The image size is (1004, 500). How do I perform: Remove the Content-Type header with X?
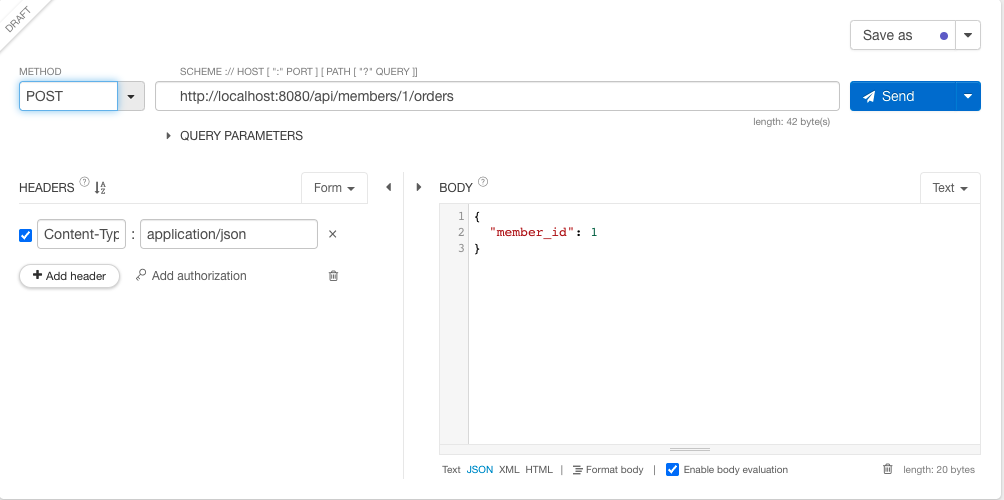[332, 234]
